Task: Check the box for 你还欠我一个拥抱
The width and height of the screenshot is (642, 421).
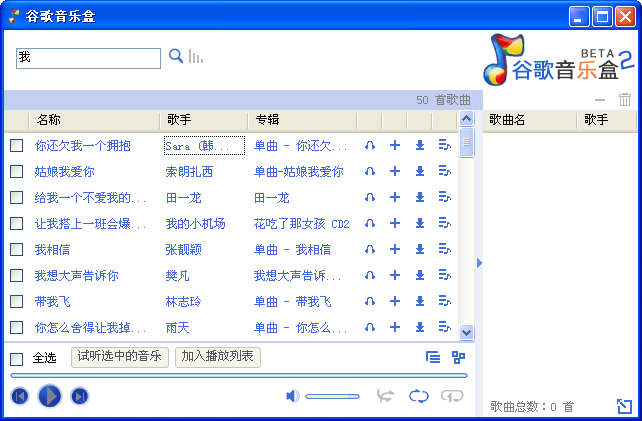Action: point(16,145)
